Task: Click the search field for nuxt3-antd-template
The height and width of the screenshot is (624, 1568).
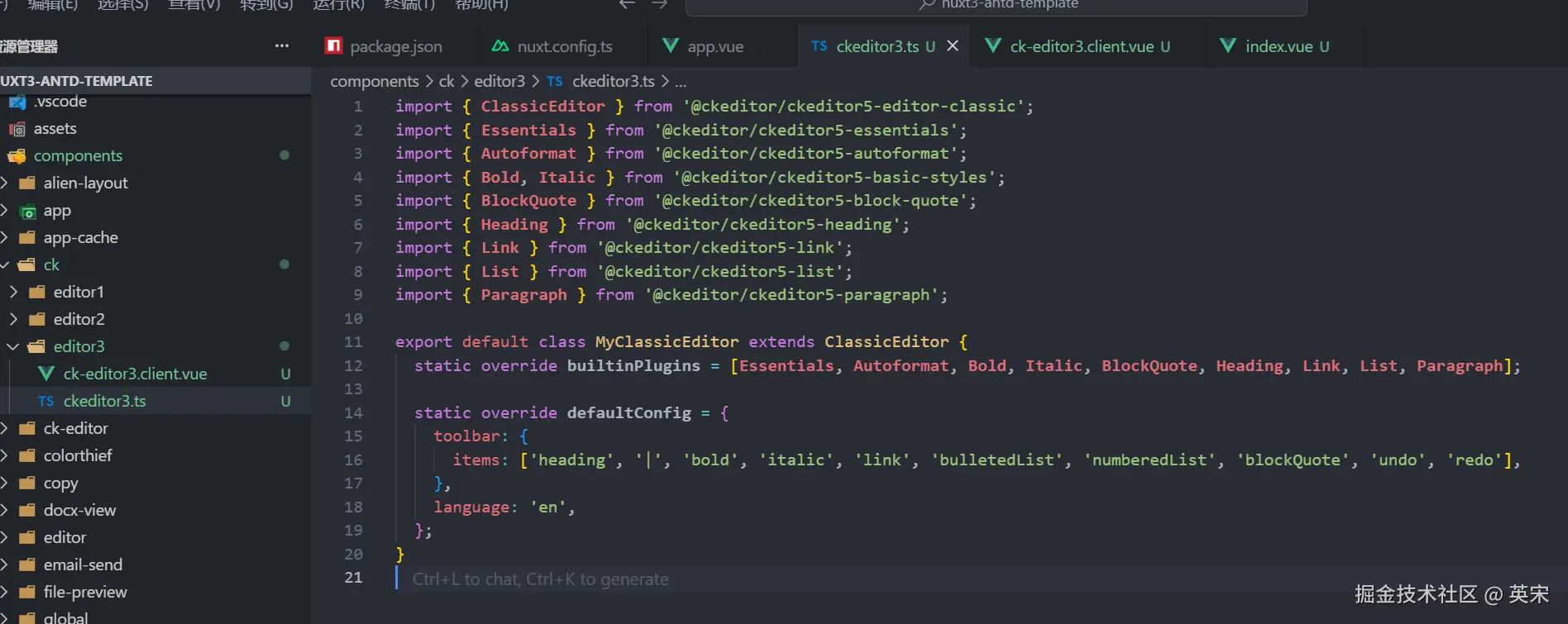Action: click(996, 7)
